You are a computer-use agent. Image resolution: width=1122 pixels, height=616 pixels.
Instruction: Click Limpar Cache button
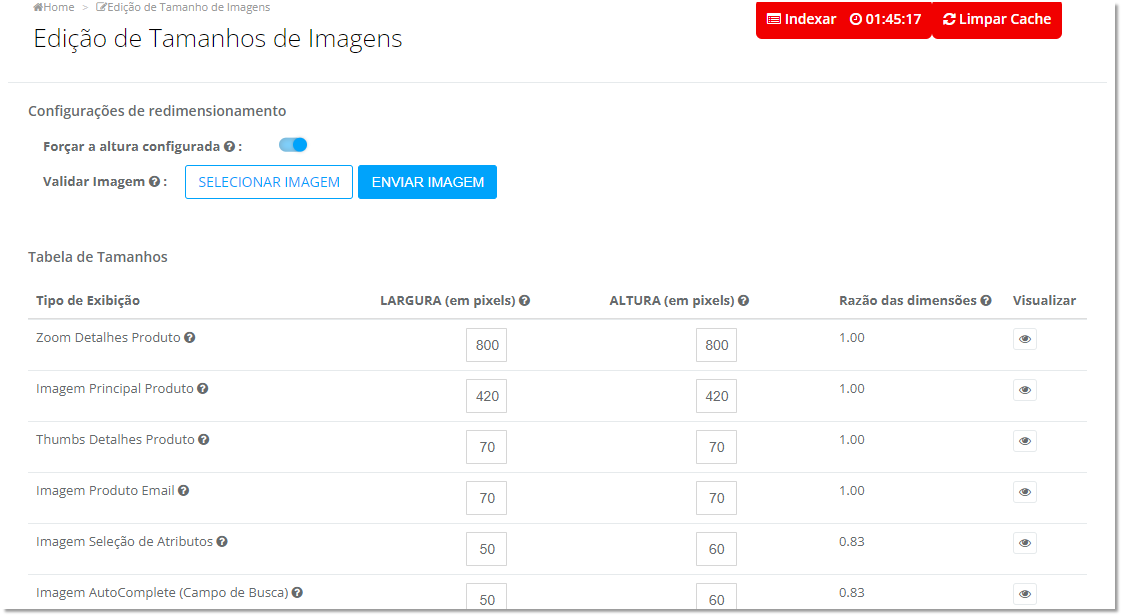click(x=997, y=19)
